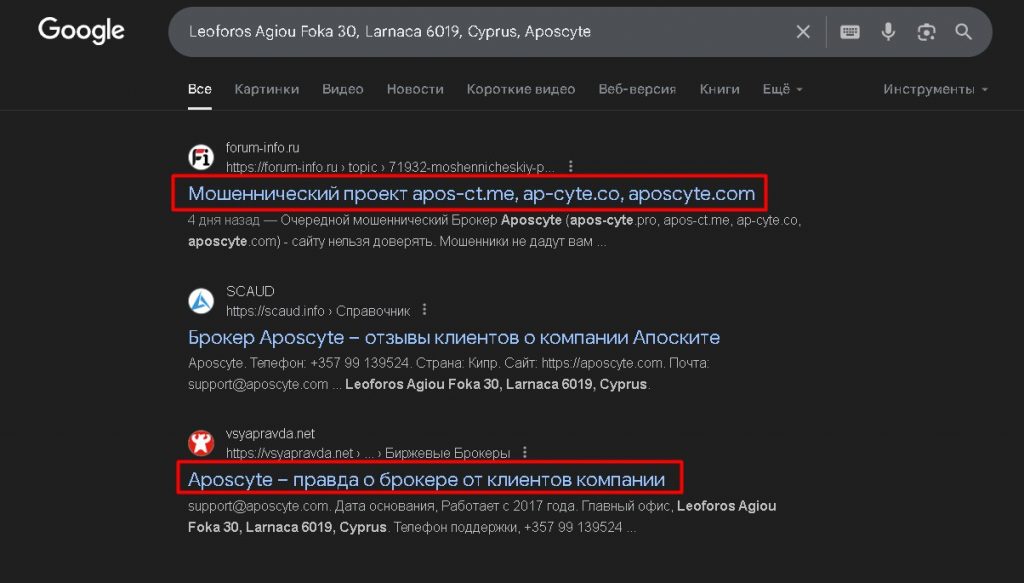Click the magnifying glass search button

964,31
